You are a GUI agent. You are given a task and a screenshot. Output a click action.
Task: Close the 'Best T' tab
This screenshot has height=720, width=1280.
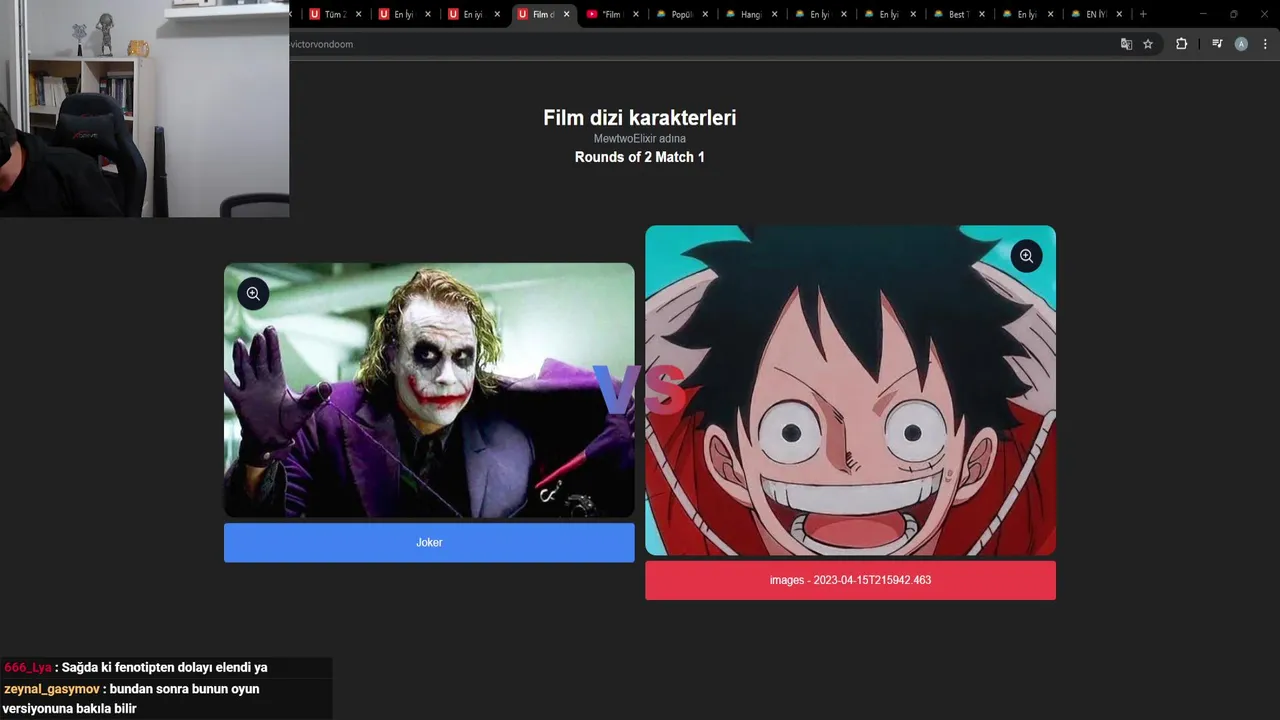pos(982,14)
